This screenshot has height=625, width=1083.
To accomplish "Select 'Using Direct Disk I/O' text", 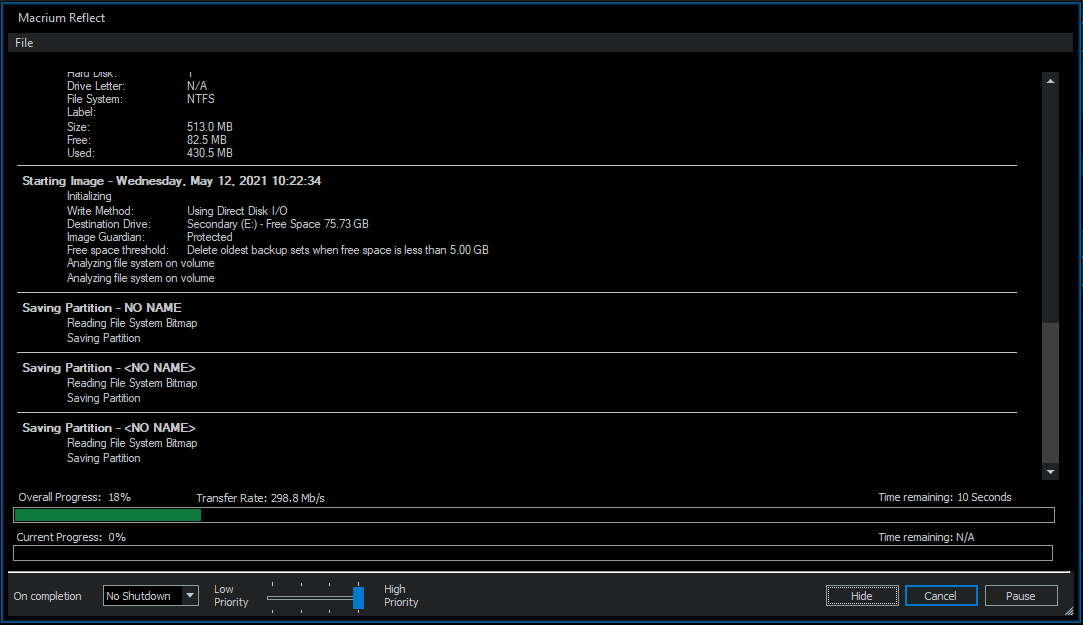I will [237, 211].
